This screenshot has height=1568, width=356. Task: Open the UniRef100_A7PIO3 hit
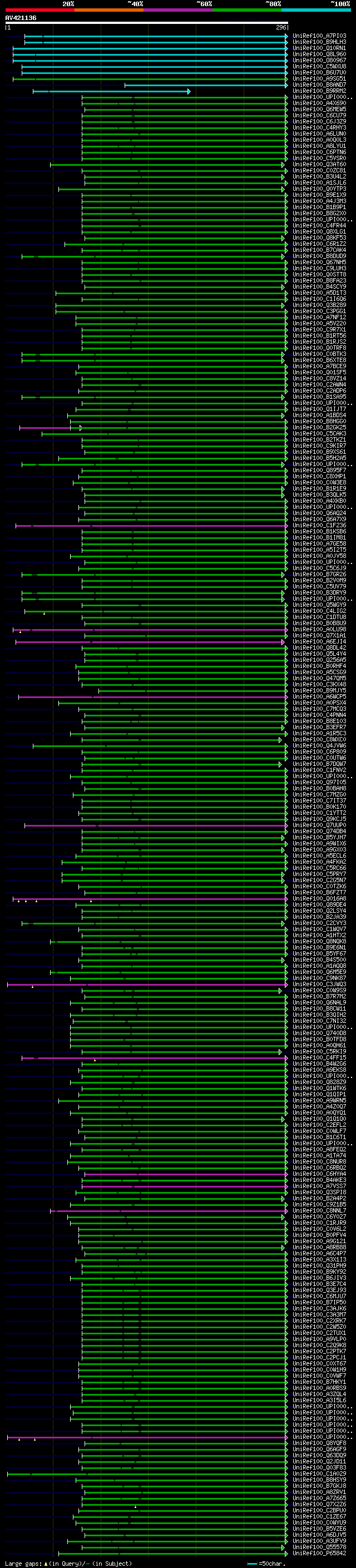319,36
